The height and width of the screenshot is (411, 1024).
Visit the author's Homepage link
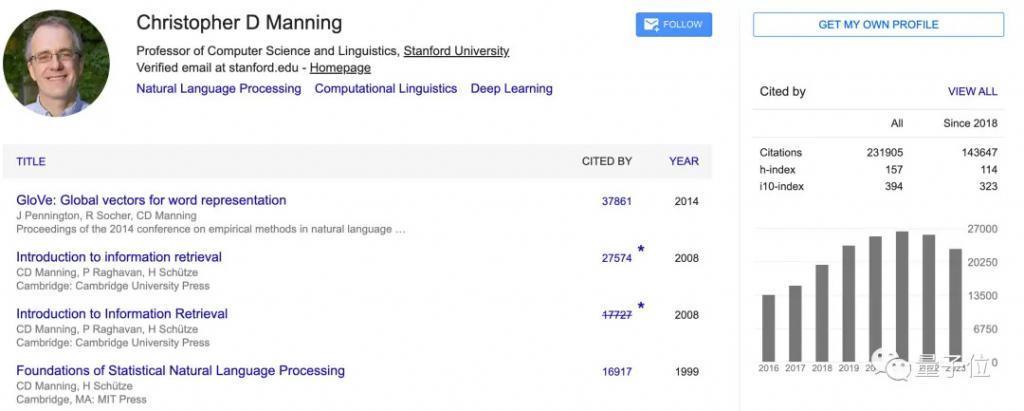[x=340, y=68]
